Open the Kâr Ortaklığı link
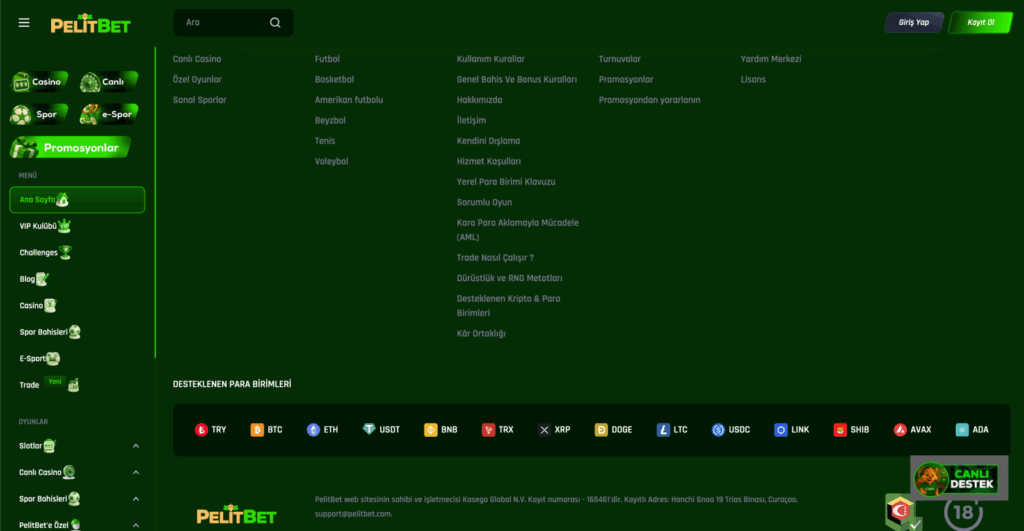1024x531 pixels. (481, 334)
